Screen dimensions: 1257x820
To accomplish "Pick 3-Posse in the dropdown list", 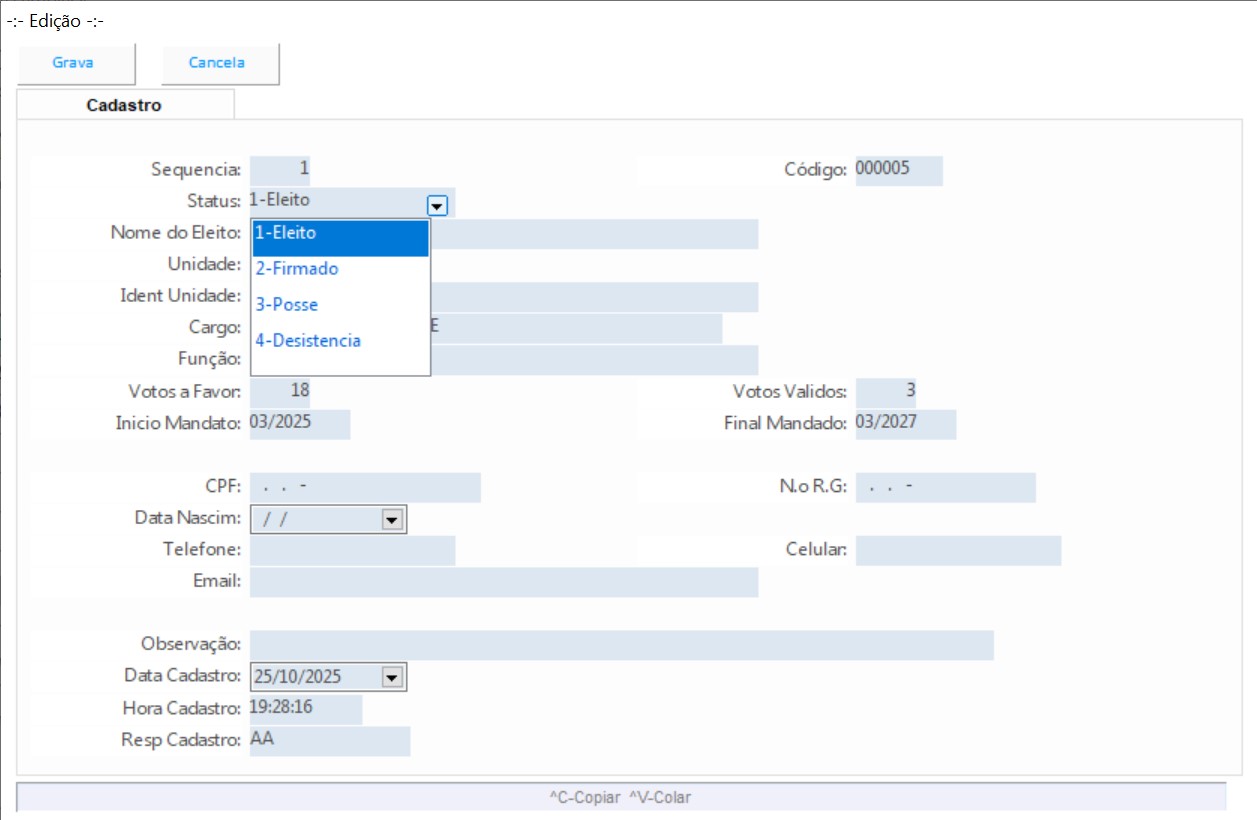I will (x=340, y=305).
